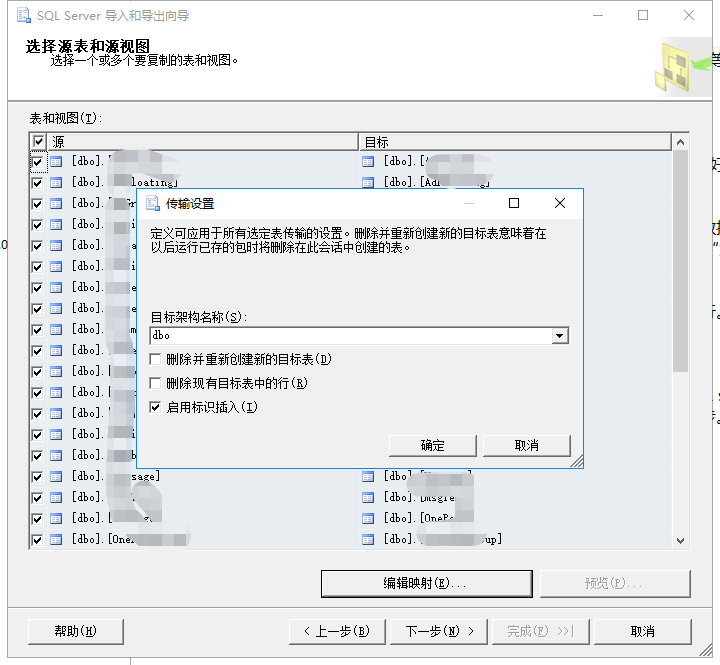Minimize the SQL Server wizard window
The width and height of the screenshot is (720, 665).
click(598, 16)
